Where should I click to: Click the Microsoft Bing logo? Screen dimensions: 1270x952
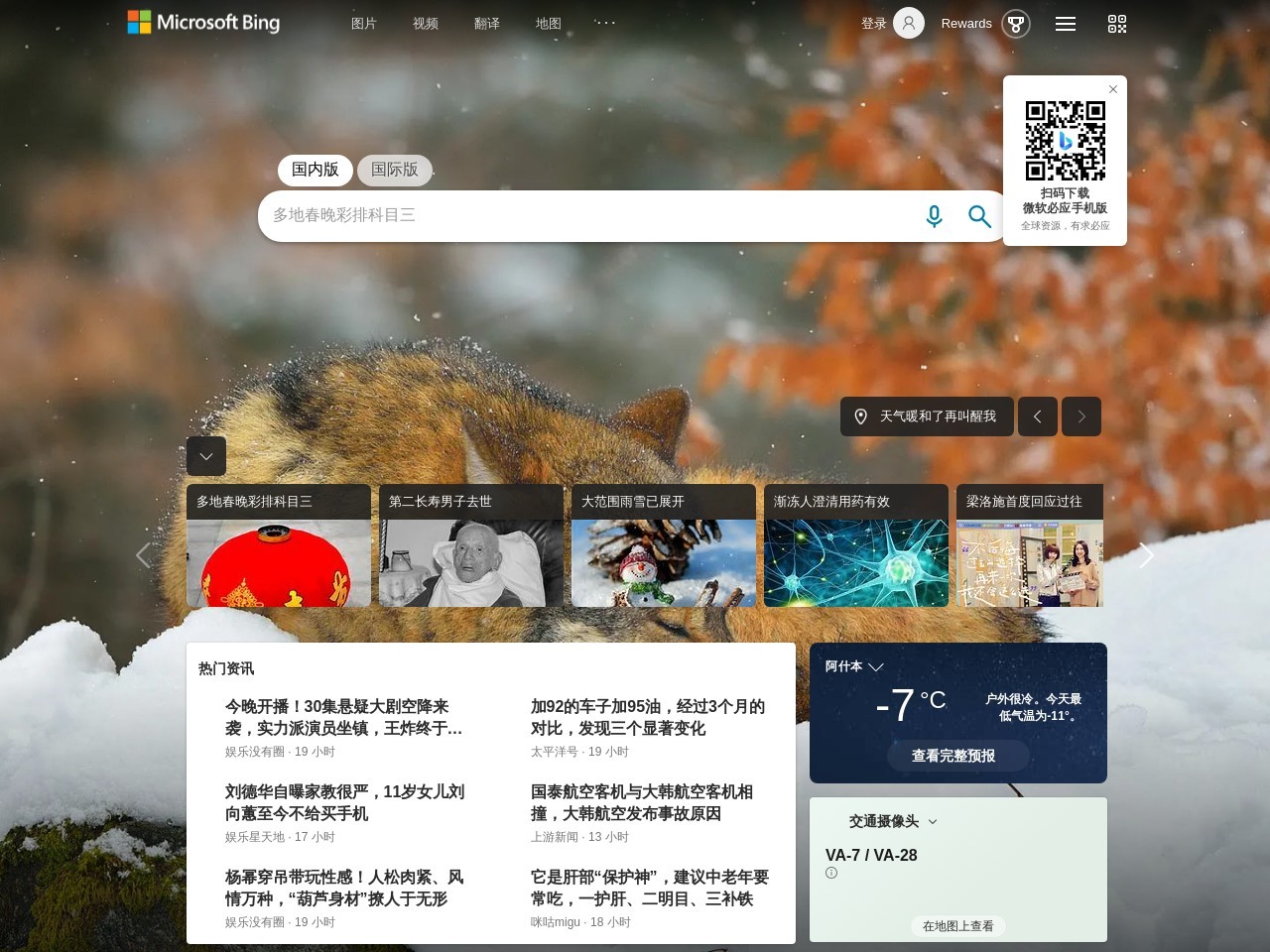click(x=203, y=22)
